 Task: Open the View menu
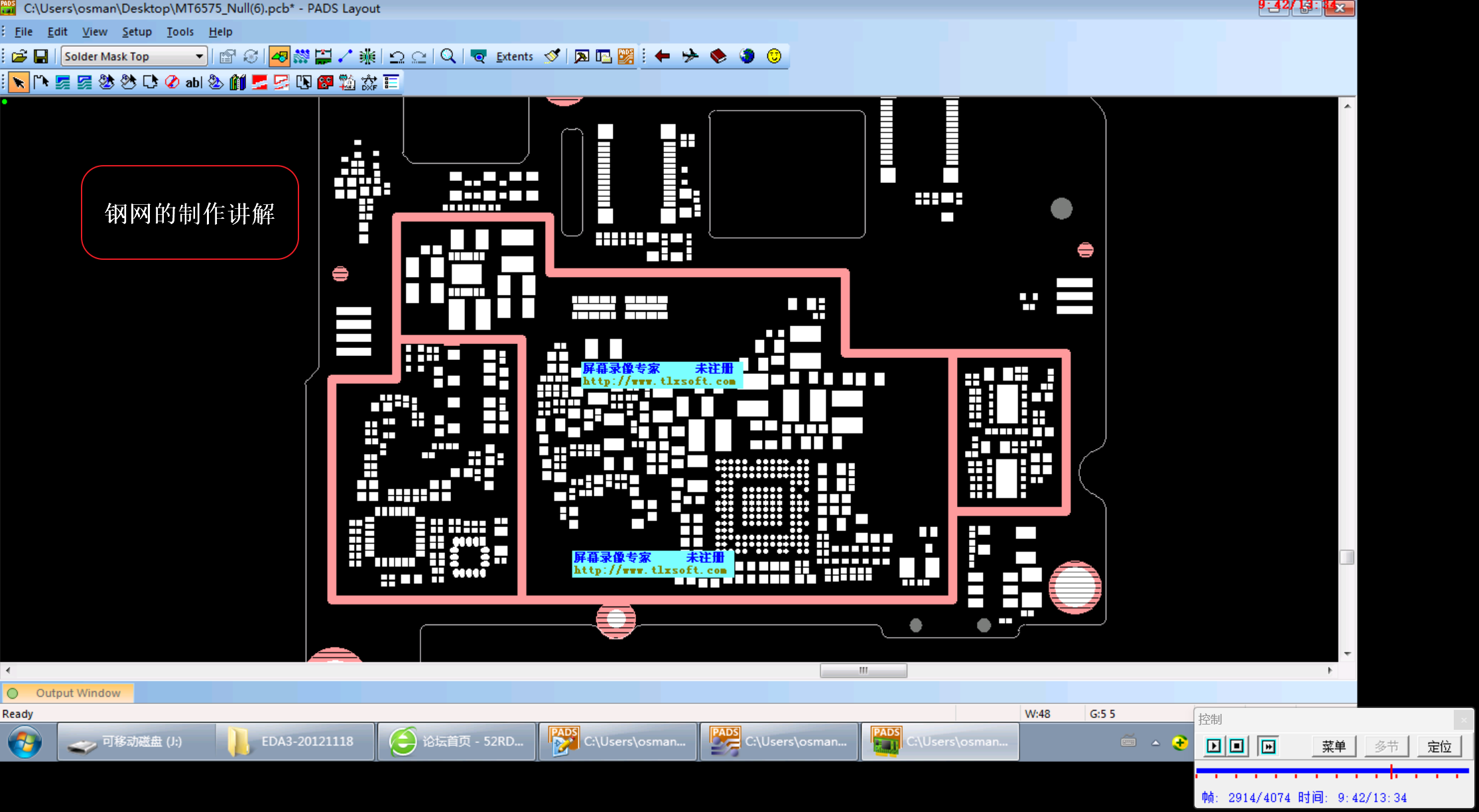[94, 32]
